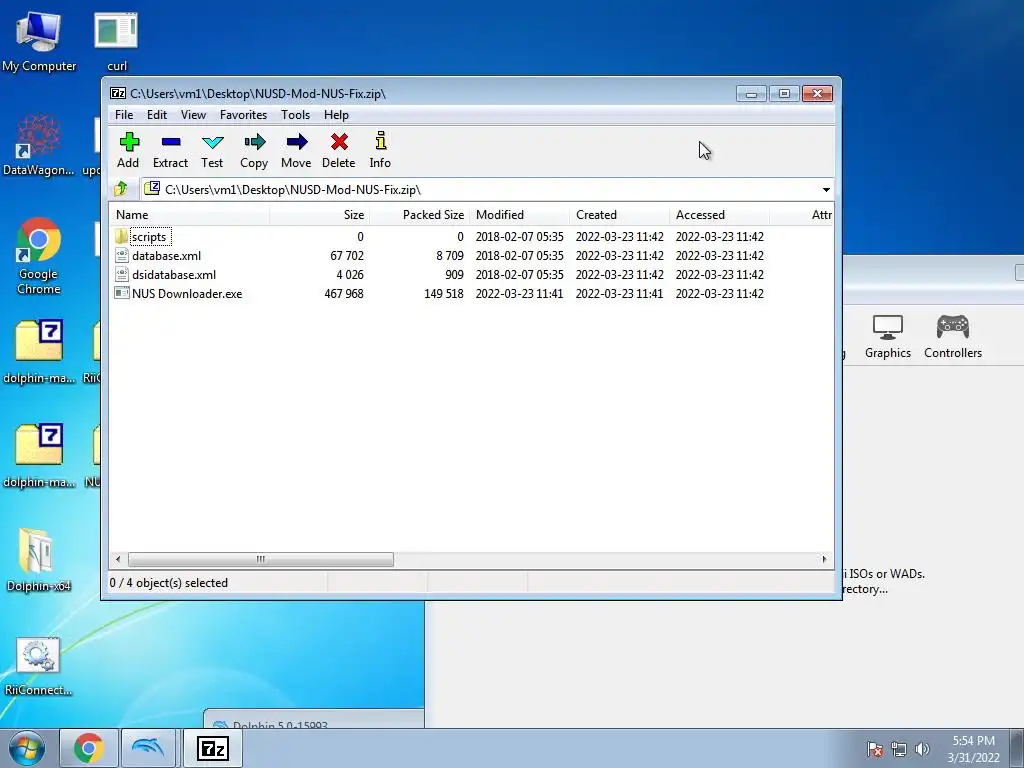Click the horizontal scrollbar thumb
The image size is (1024, 768).
coord(261,559)
